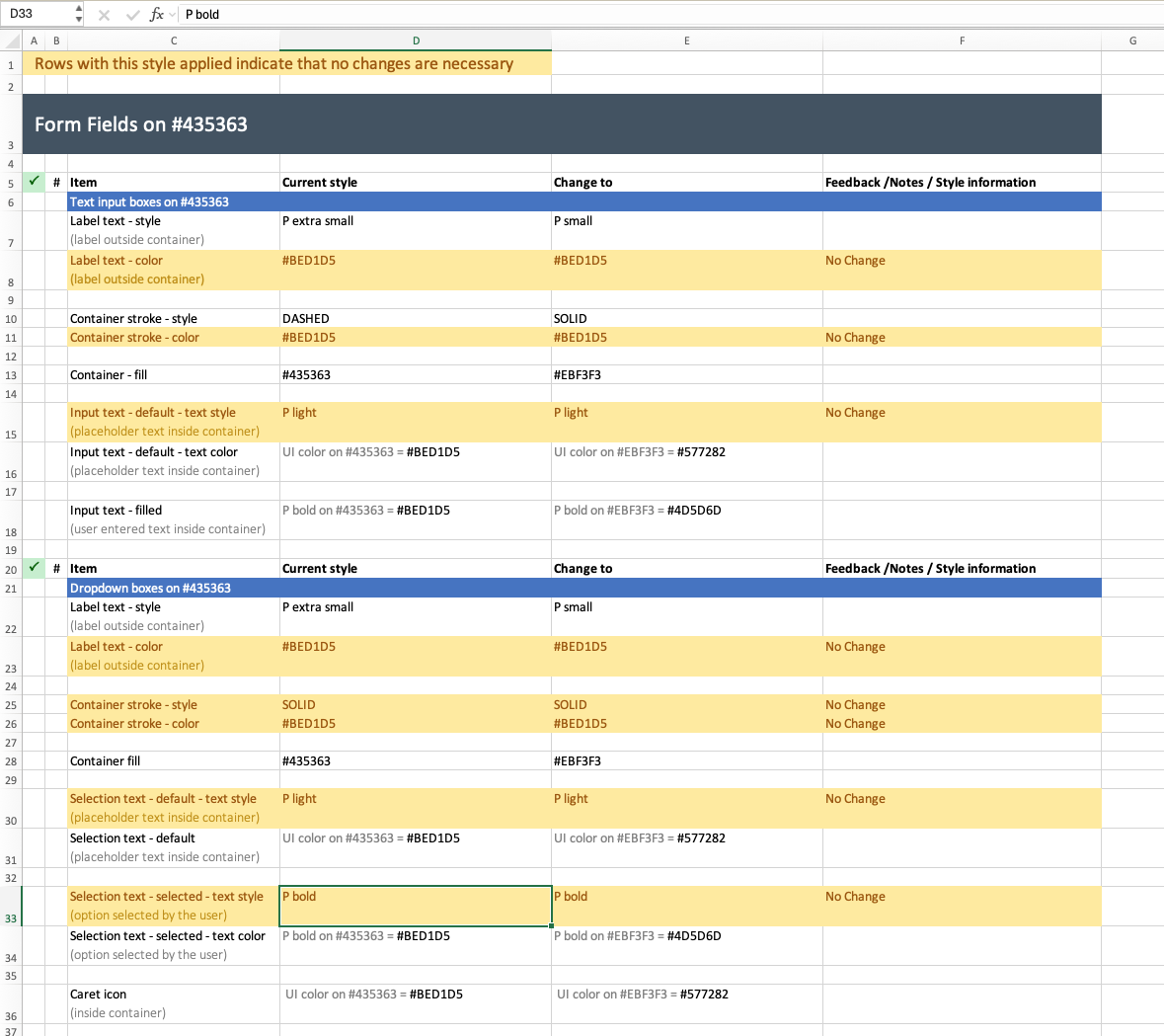Click 'Text input boxes on #435363' section header

point(584,201)
